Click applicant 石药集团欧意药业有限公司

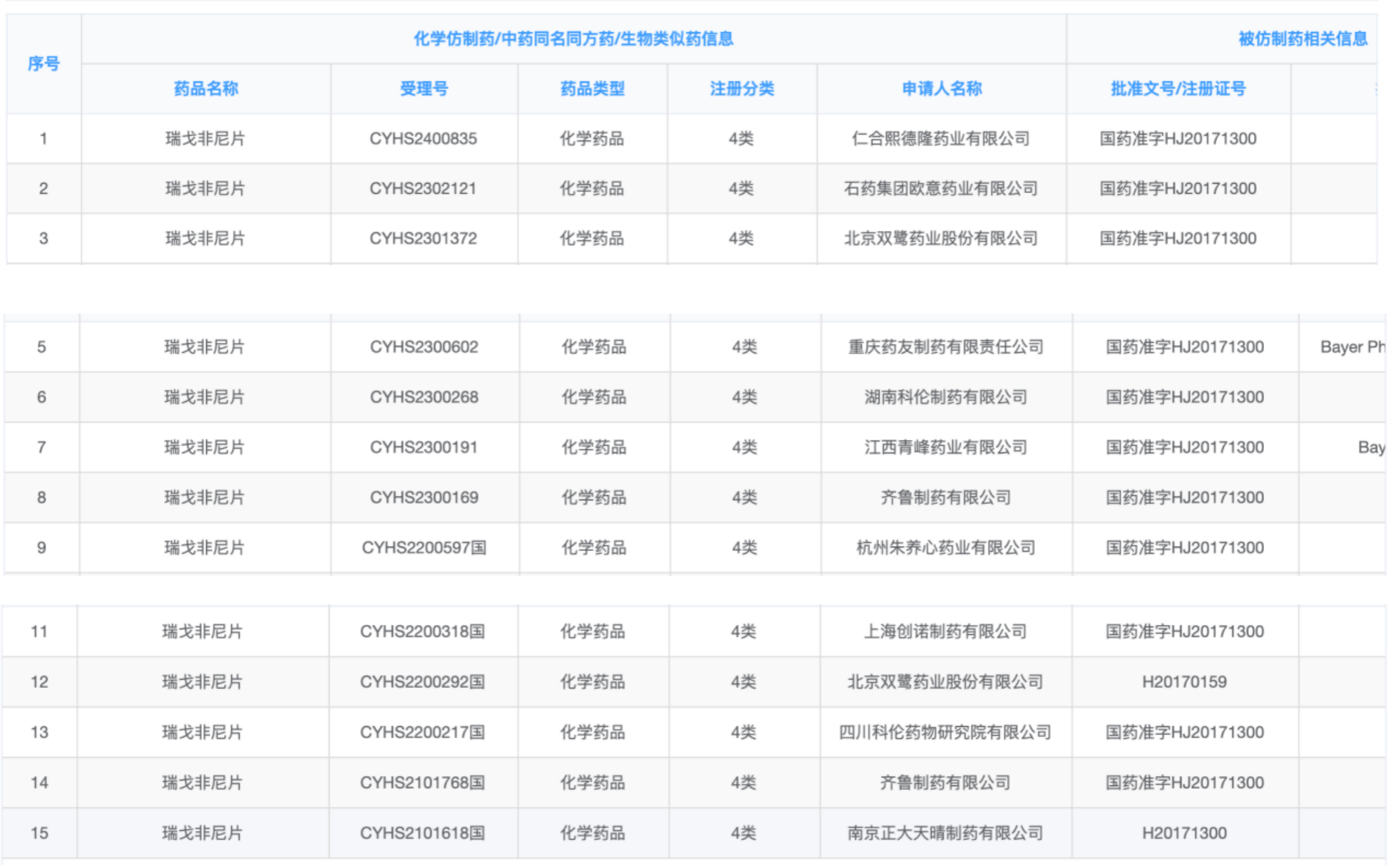941,189
